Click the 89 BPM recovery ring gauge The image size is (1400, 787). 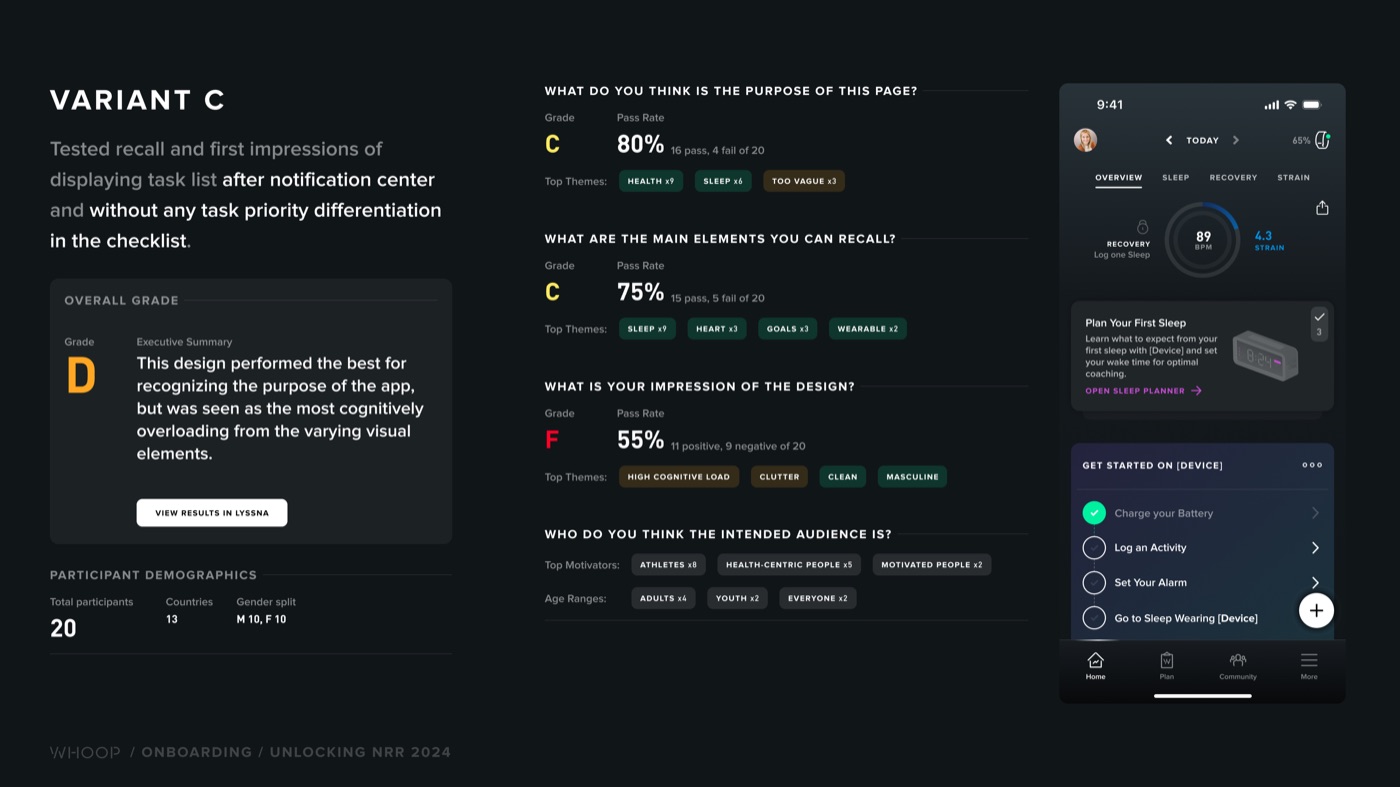1203,240
